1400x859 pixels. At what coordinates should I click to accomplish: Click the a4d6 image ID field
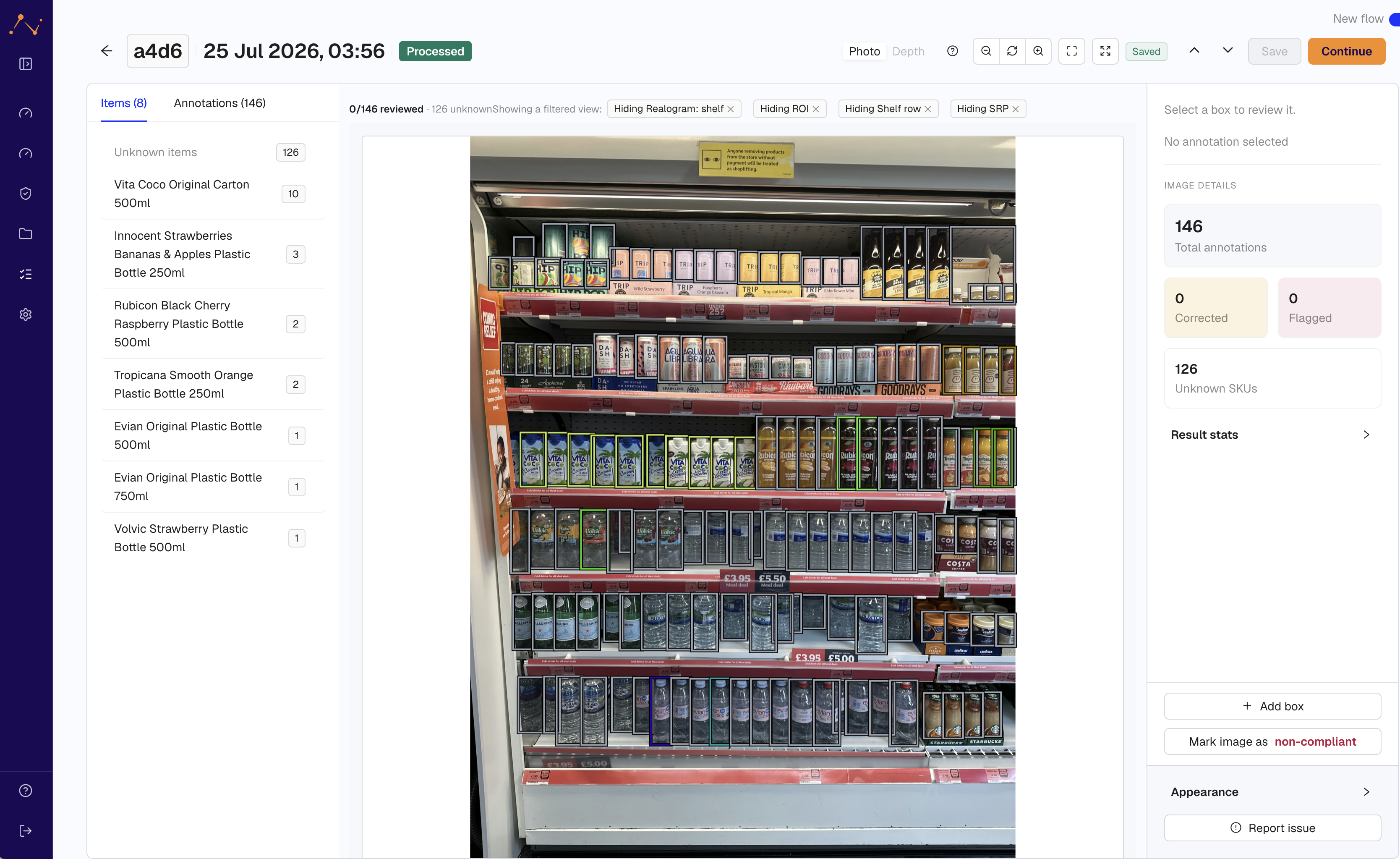click(x=157, y=51)
